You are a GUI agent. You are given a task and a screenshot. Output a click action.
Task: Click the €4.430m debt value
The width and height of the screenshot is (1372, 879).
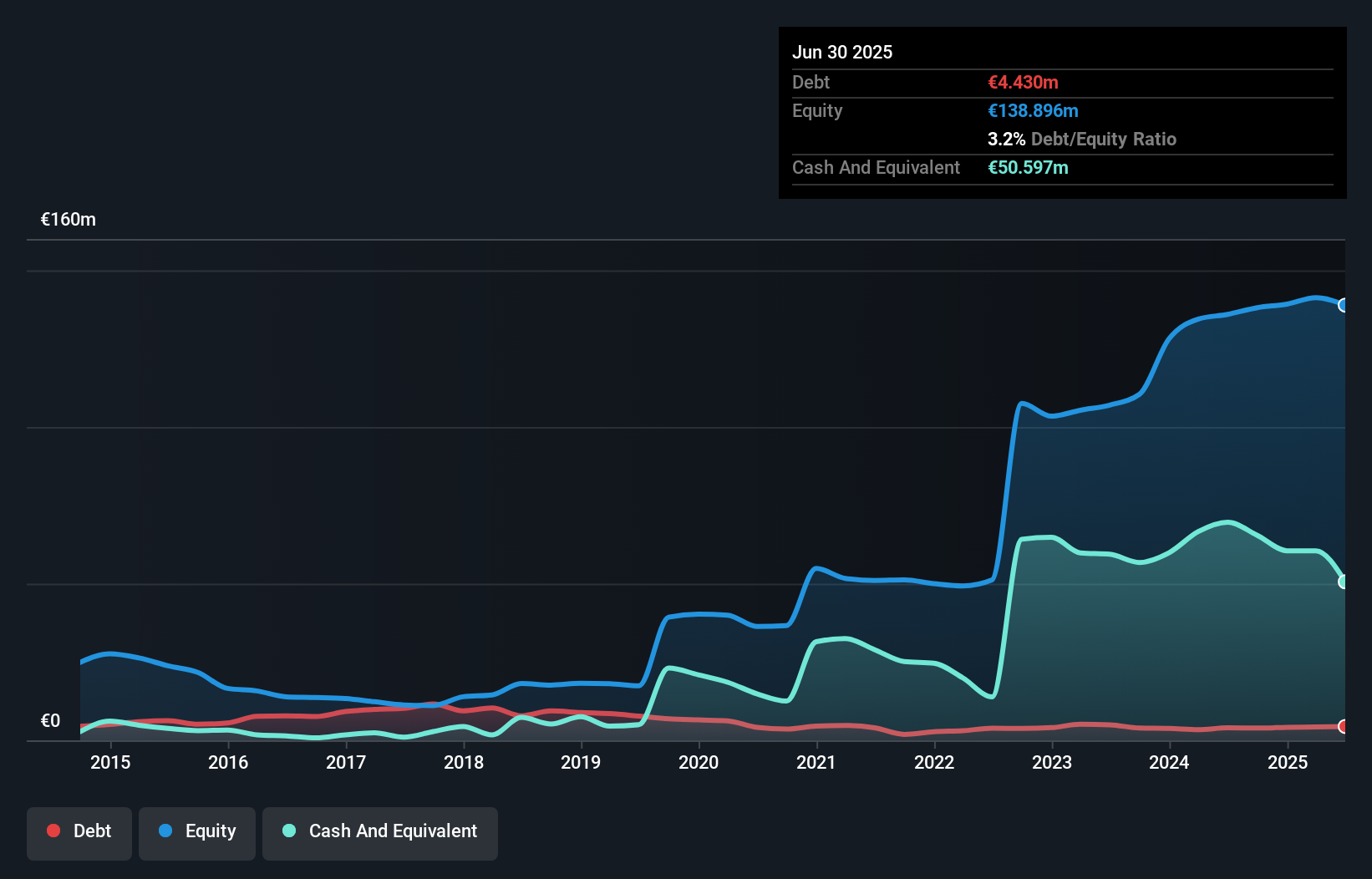[1023, 82]
